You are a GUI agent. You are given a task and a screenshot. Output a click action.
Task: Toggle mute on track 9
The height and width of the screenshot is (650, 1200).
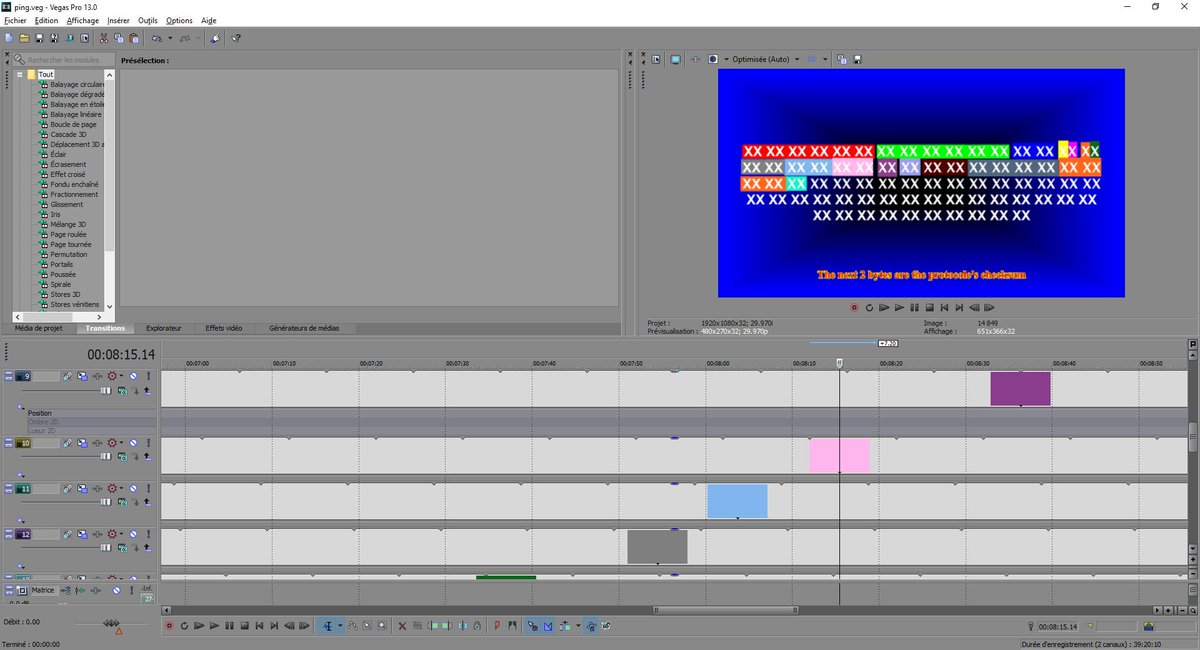coord(133,376)
